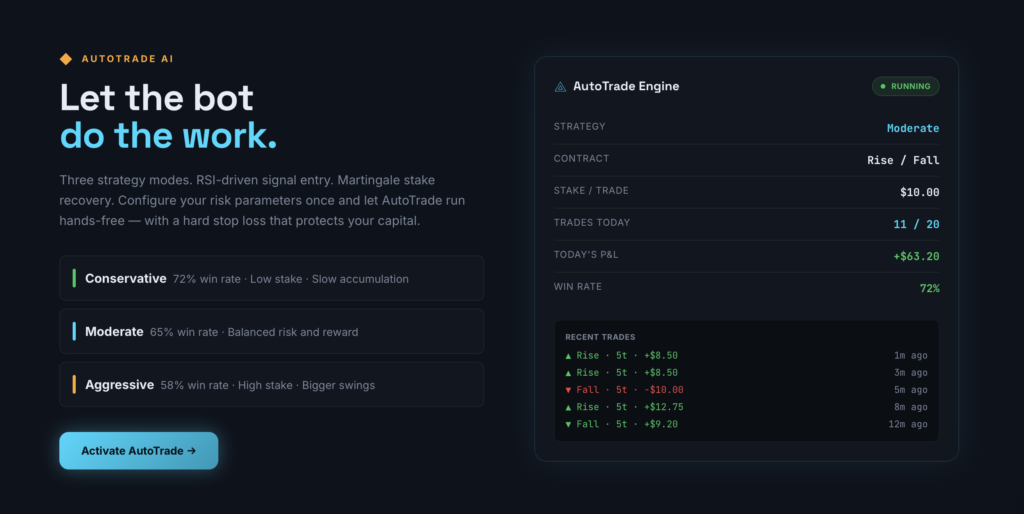Screen dimensions: 1024x514
Task: Click the $10.00 stake value
Action: [x=920, y=192]
